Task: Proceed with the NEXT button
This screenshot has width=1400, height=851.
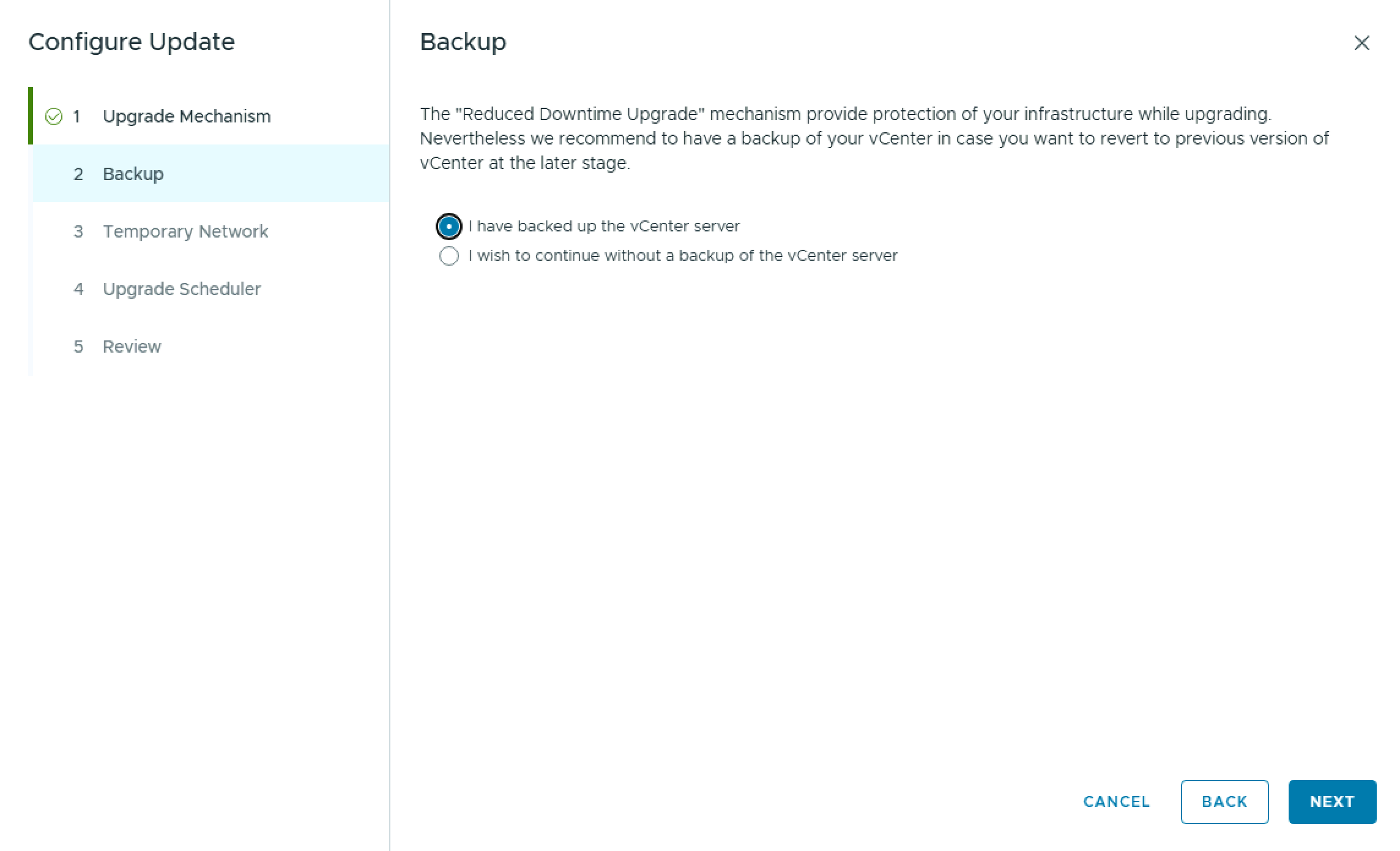Action: (1332, 801)
